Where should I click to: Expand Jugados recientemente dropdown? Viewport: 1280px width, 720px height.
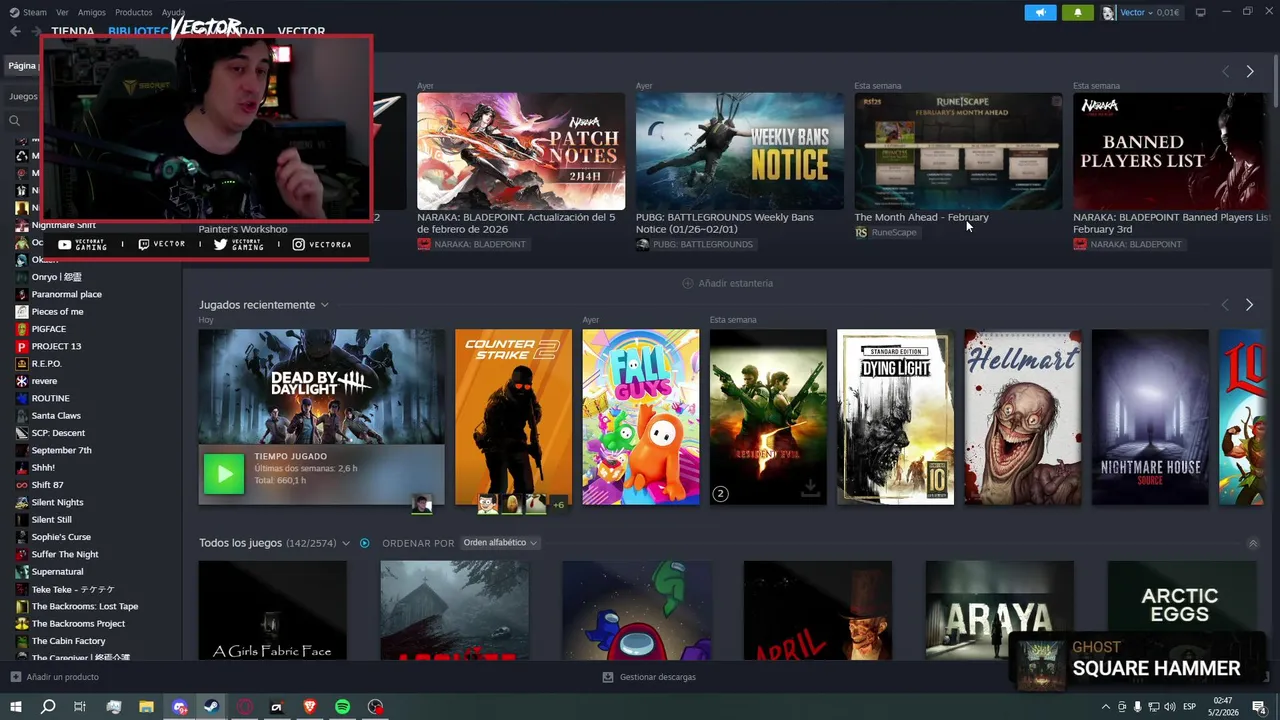click(324, 305)
